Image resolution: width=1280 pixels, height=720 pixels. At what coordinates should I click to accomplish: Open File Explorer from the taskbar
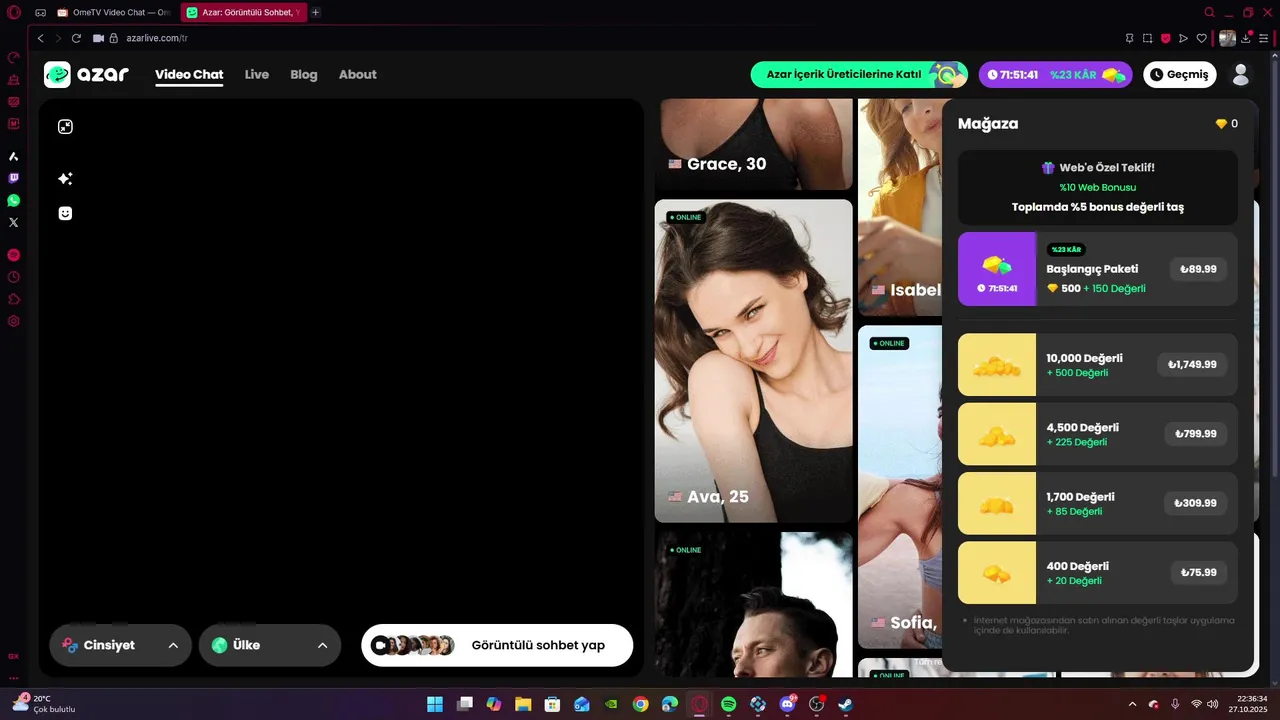pyautogui.click(x=523, y=704)
